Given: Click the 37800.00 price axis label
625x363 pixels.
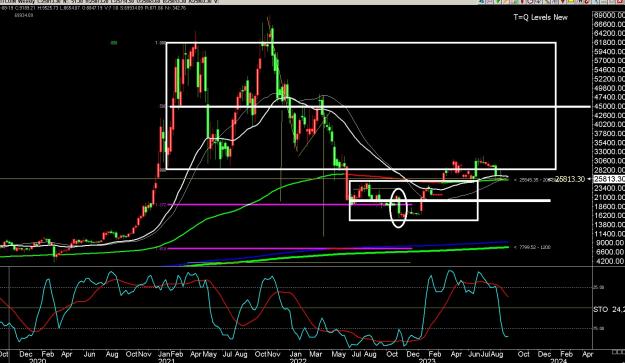Looking at the screenshot, I should pos(609,133).
